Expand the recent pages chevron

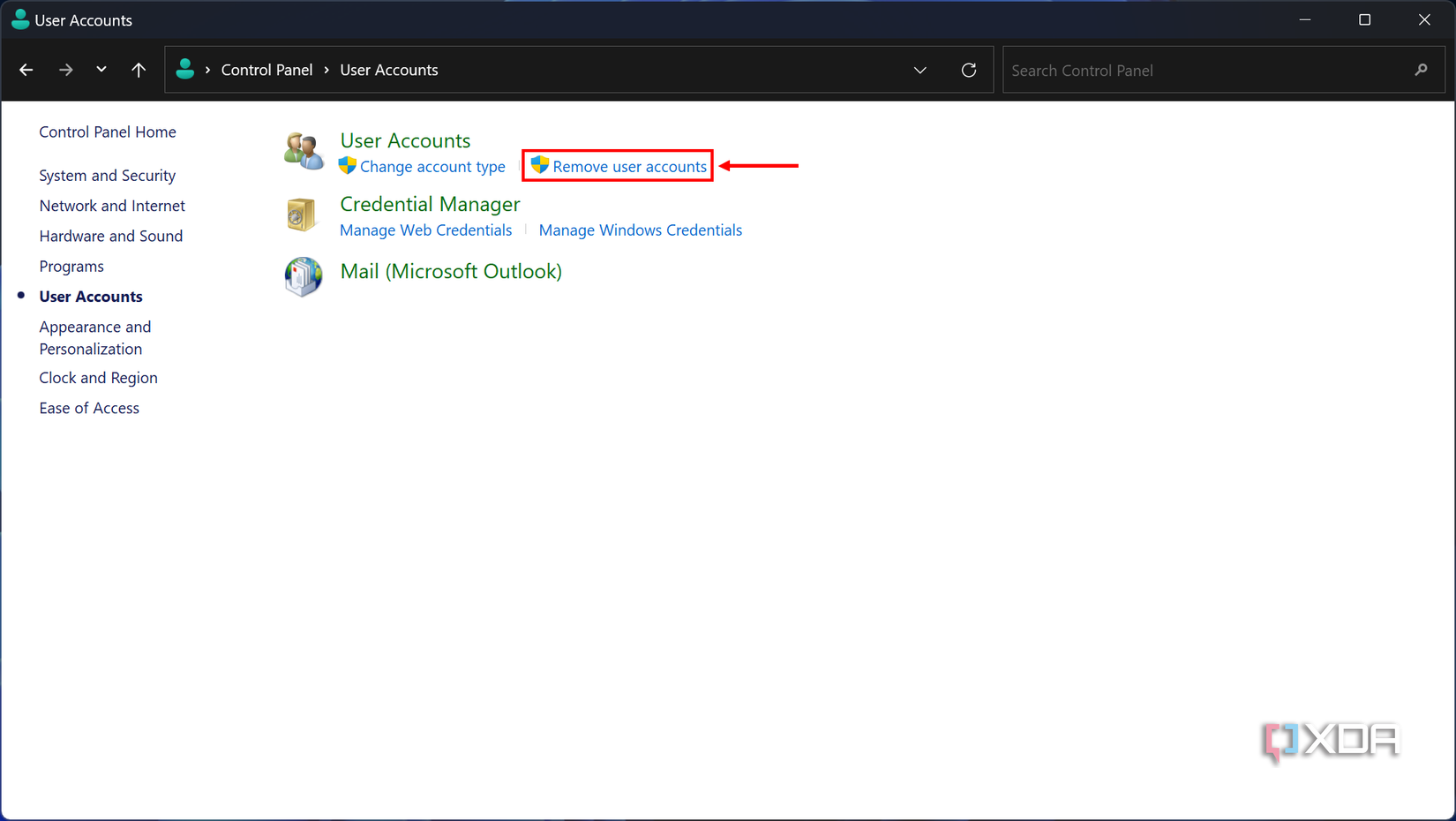click(x=101, y=70)
